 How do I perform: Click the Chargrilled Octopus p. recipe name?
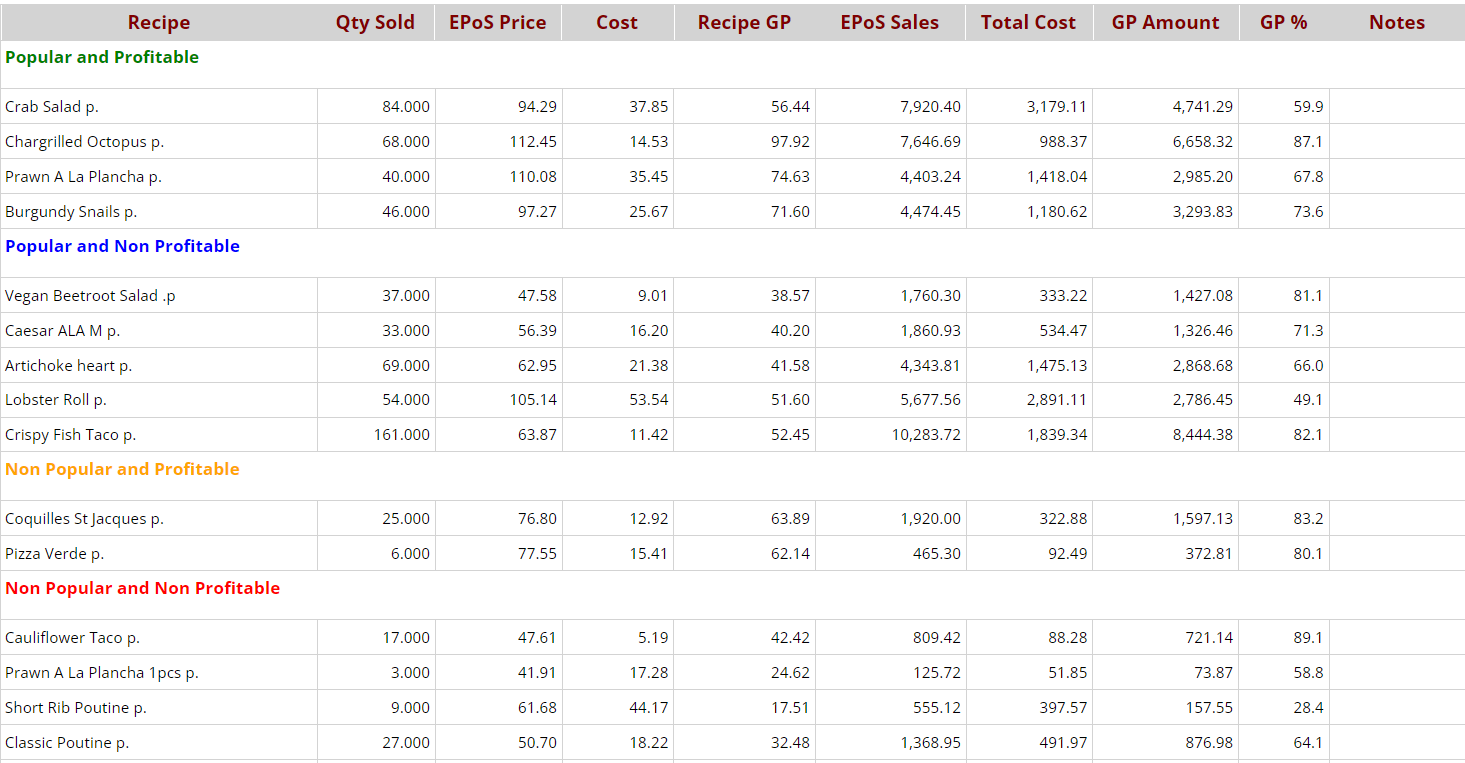click(84, 142)
